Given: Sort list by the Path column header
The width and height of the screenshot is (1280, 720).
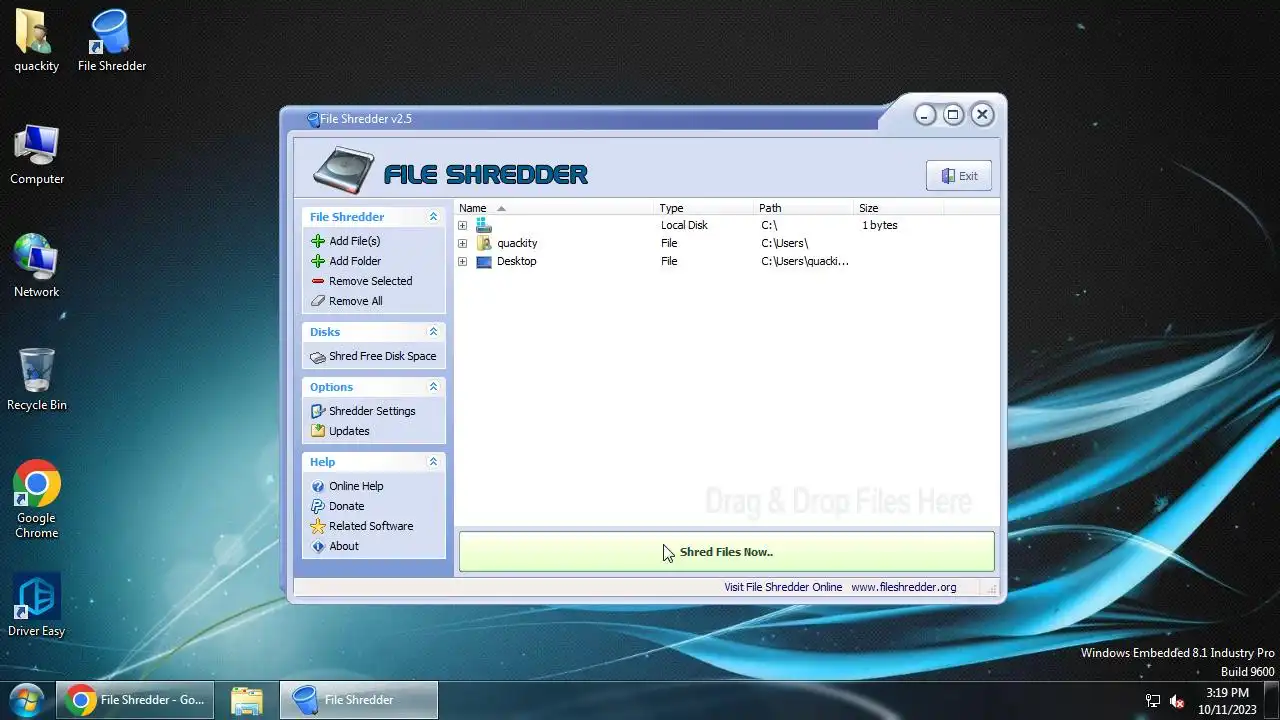Looking at the screenshot, I should pyautogui.click(x=805, y=208).
